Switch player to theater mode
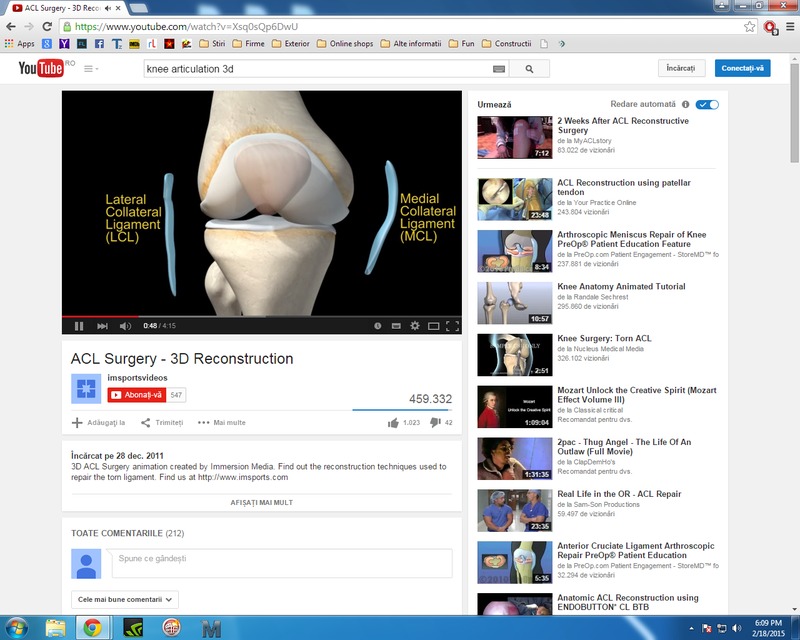800x640 pixels. tap(433, 326)
